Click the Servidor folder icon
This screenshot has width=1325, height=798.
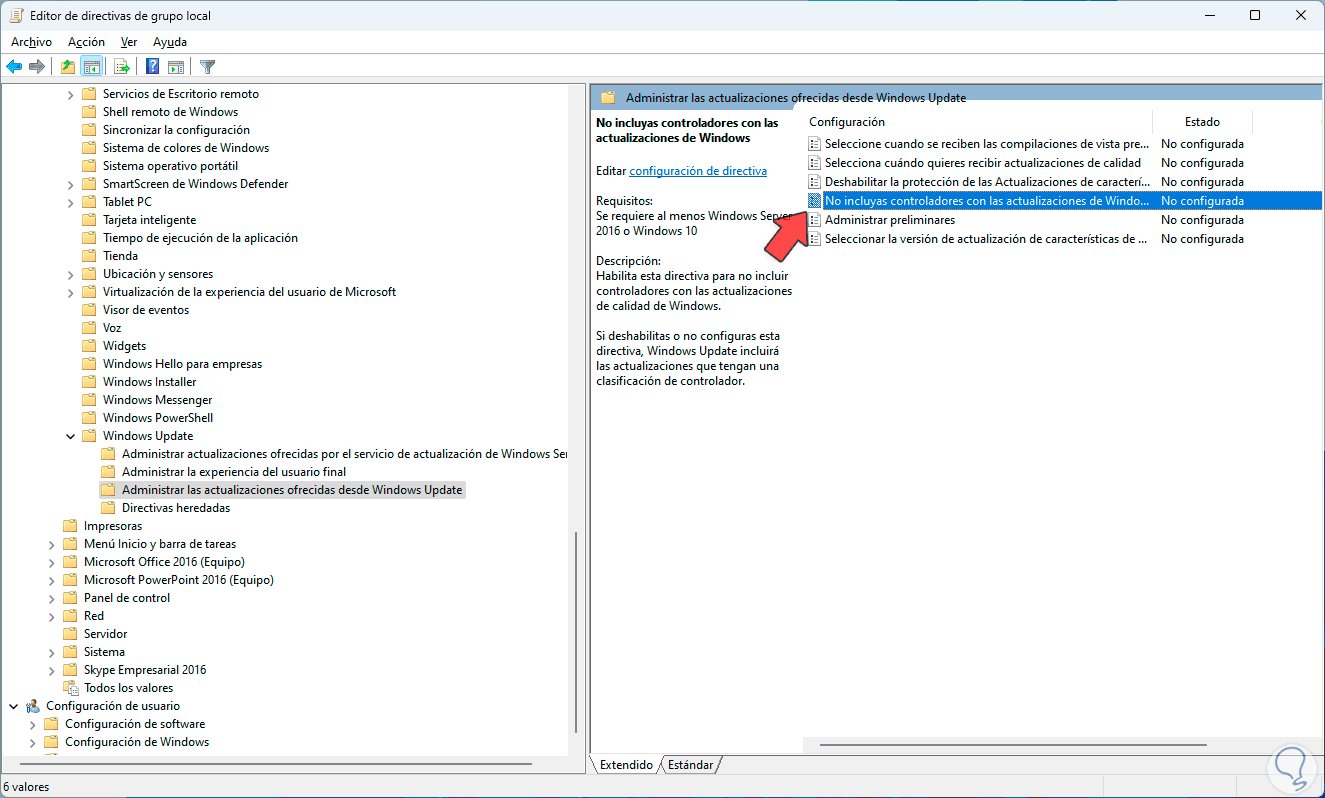click(70, 634)
